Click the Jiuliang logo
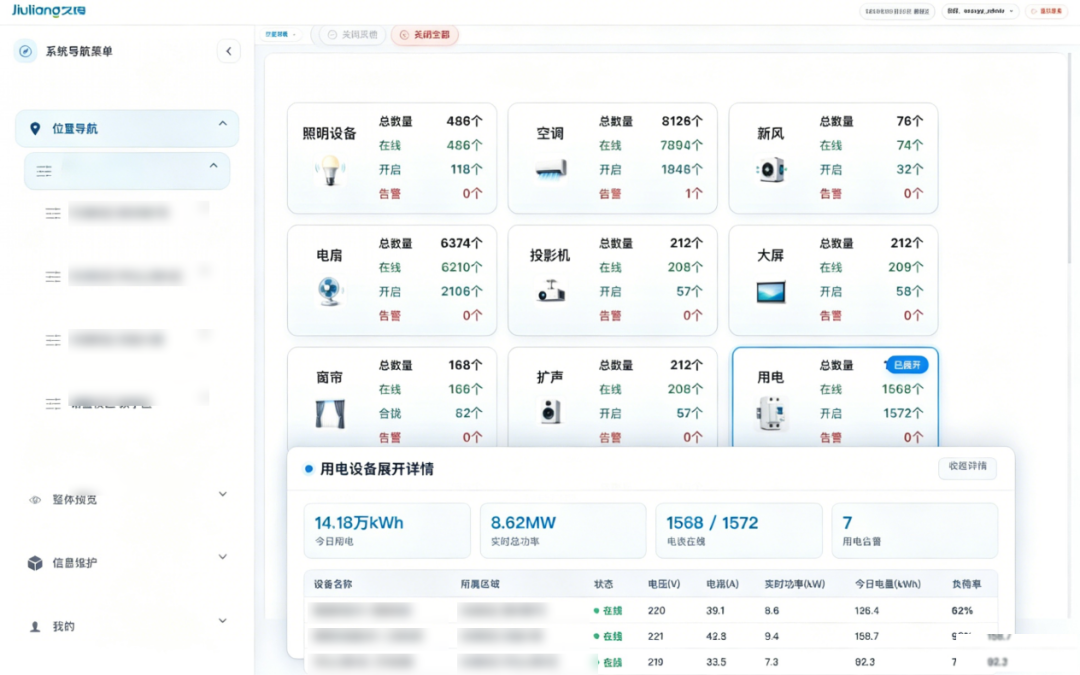This screenshot has height=675, width=1080. click(48, 10)
